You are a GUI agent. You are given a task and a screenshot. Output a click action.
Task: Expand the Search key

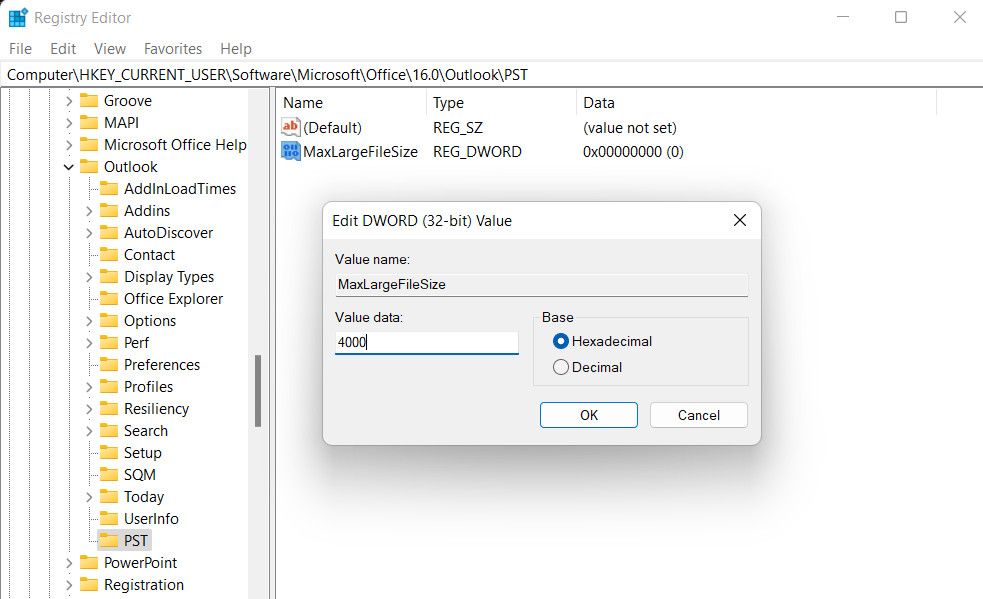89,431
